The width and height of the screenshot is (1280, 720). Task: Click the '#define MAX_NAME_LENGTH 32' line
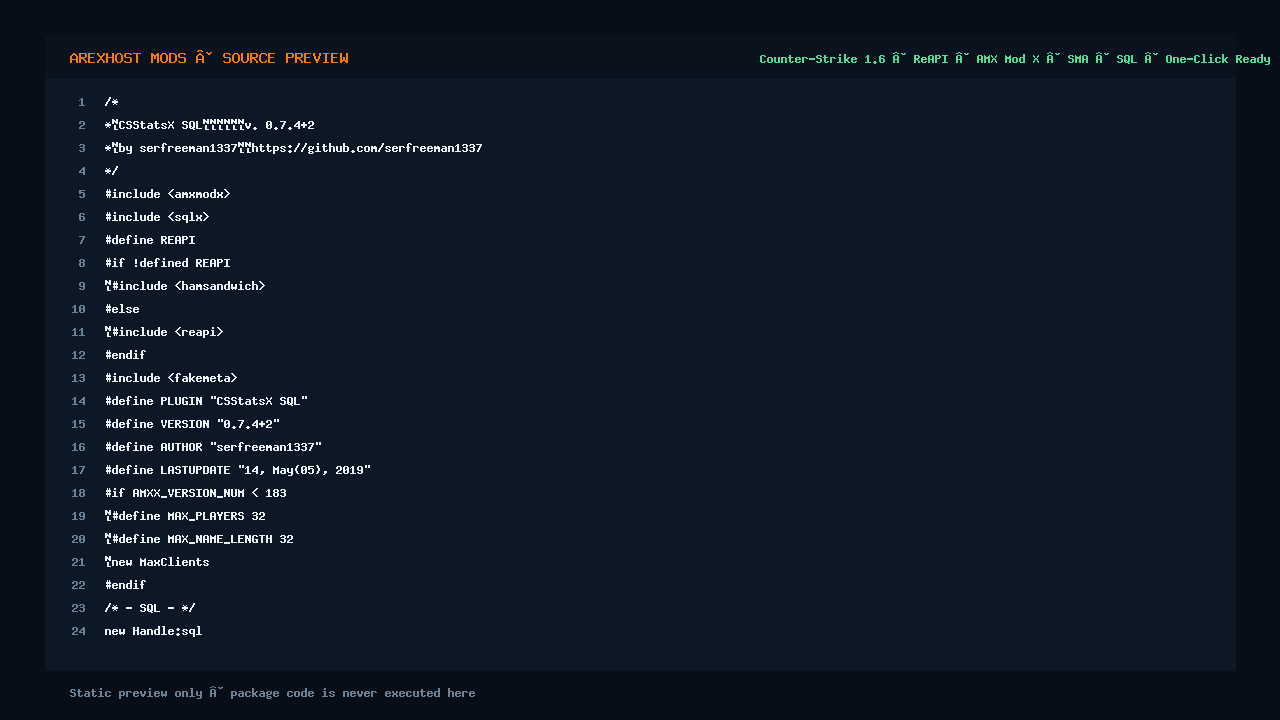[199, 539]
